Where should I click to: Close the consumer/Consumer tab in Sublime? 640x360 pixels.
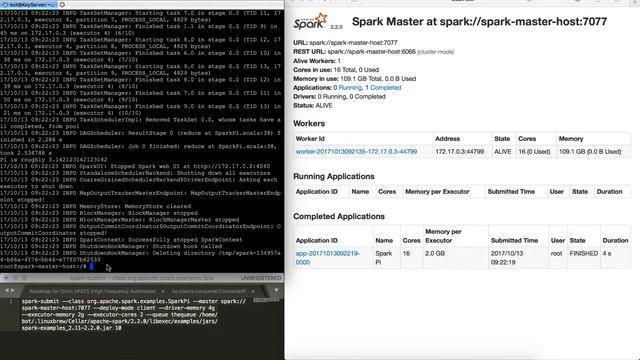pyautogui.click(x=253, y=291)
